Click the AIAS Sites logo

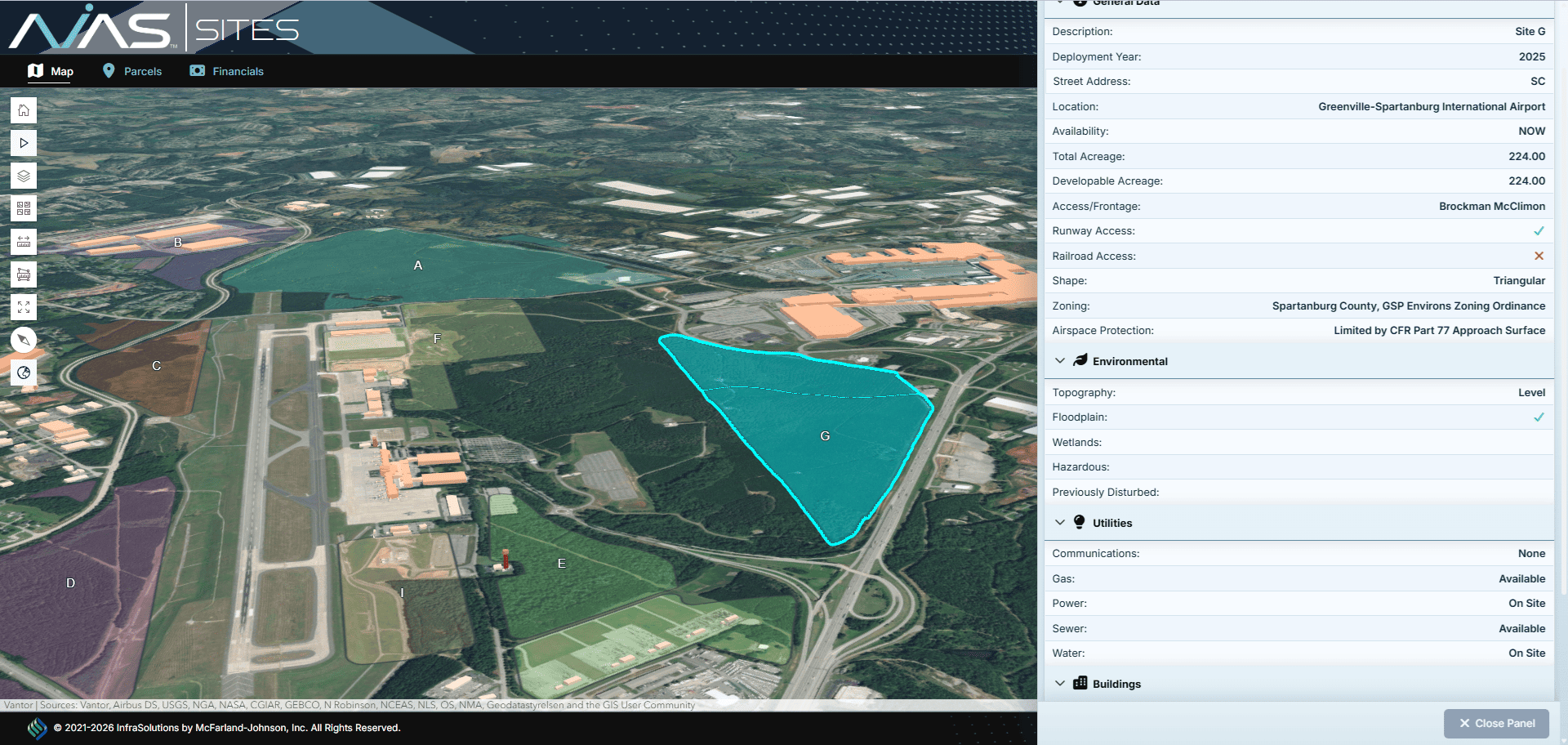(x=154, y=29)
